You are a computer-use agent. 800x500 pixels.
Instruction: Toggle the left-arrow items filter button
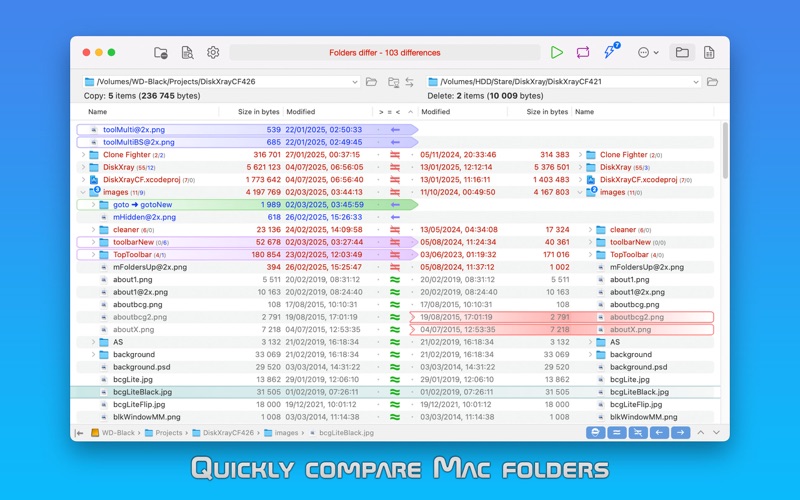click(659, 433)
